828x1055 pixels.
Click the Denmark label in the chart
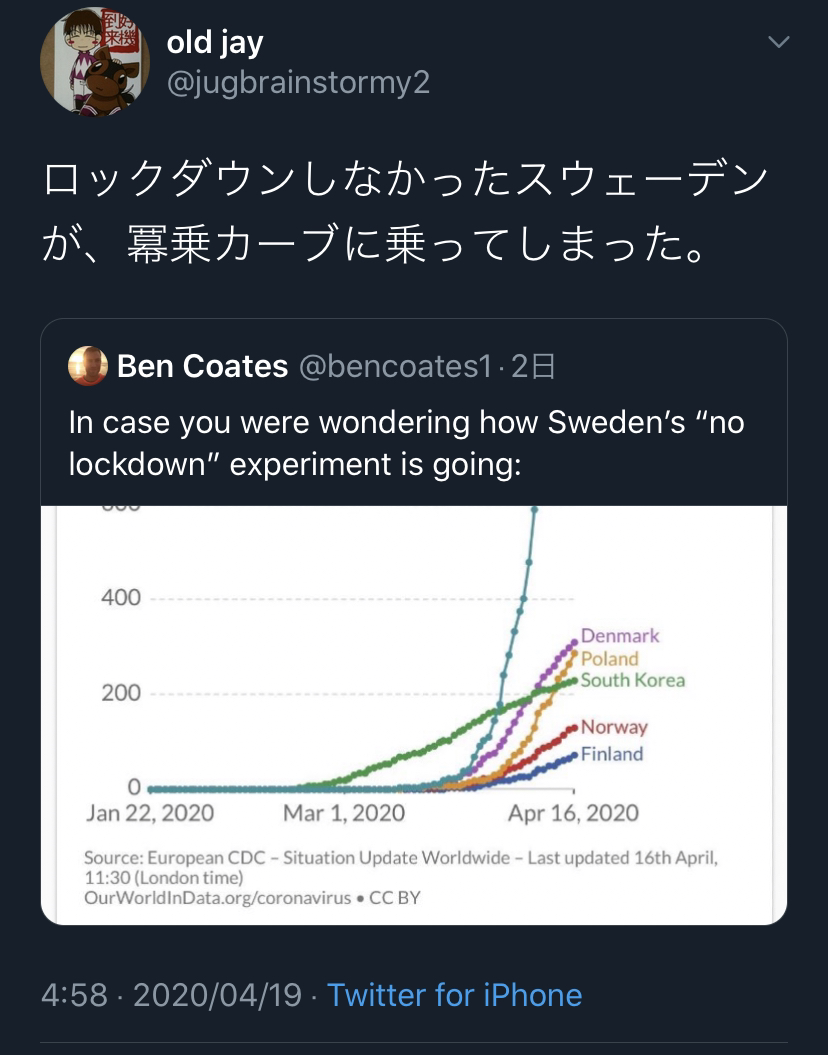point(620,636)
